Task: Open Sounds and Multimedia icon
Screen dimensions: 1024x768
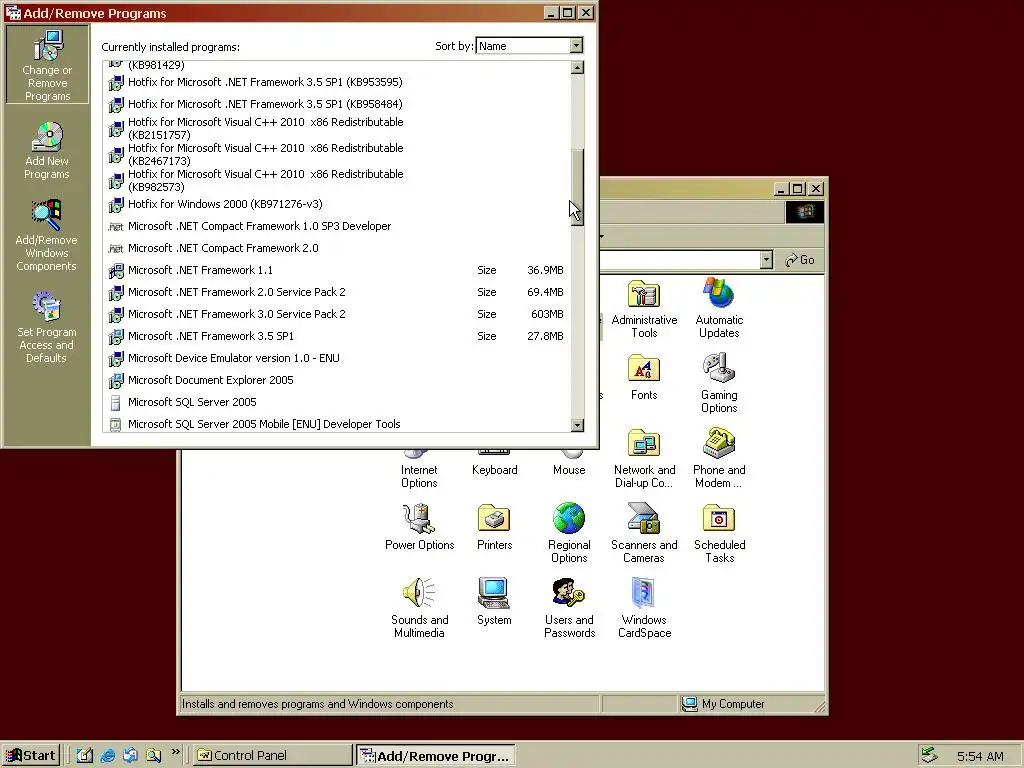Action: coord(419,608)
